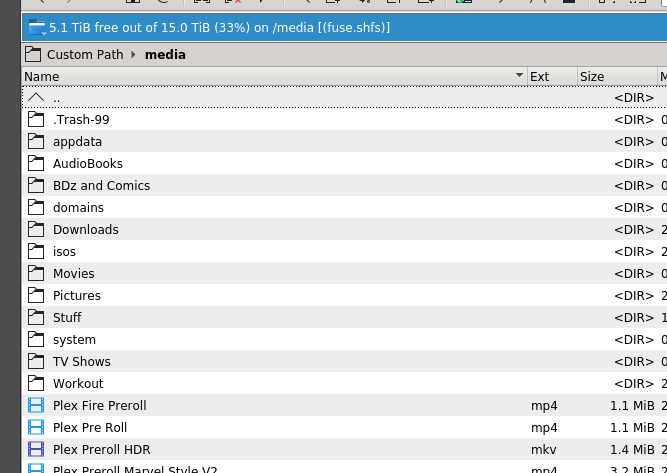667x473 pixels.
Task: Click the folder icon of system
Action: tap(36, 339)
